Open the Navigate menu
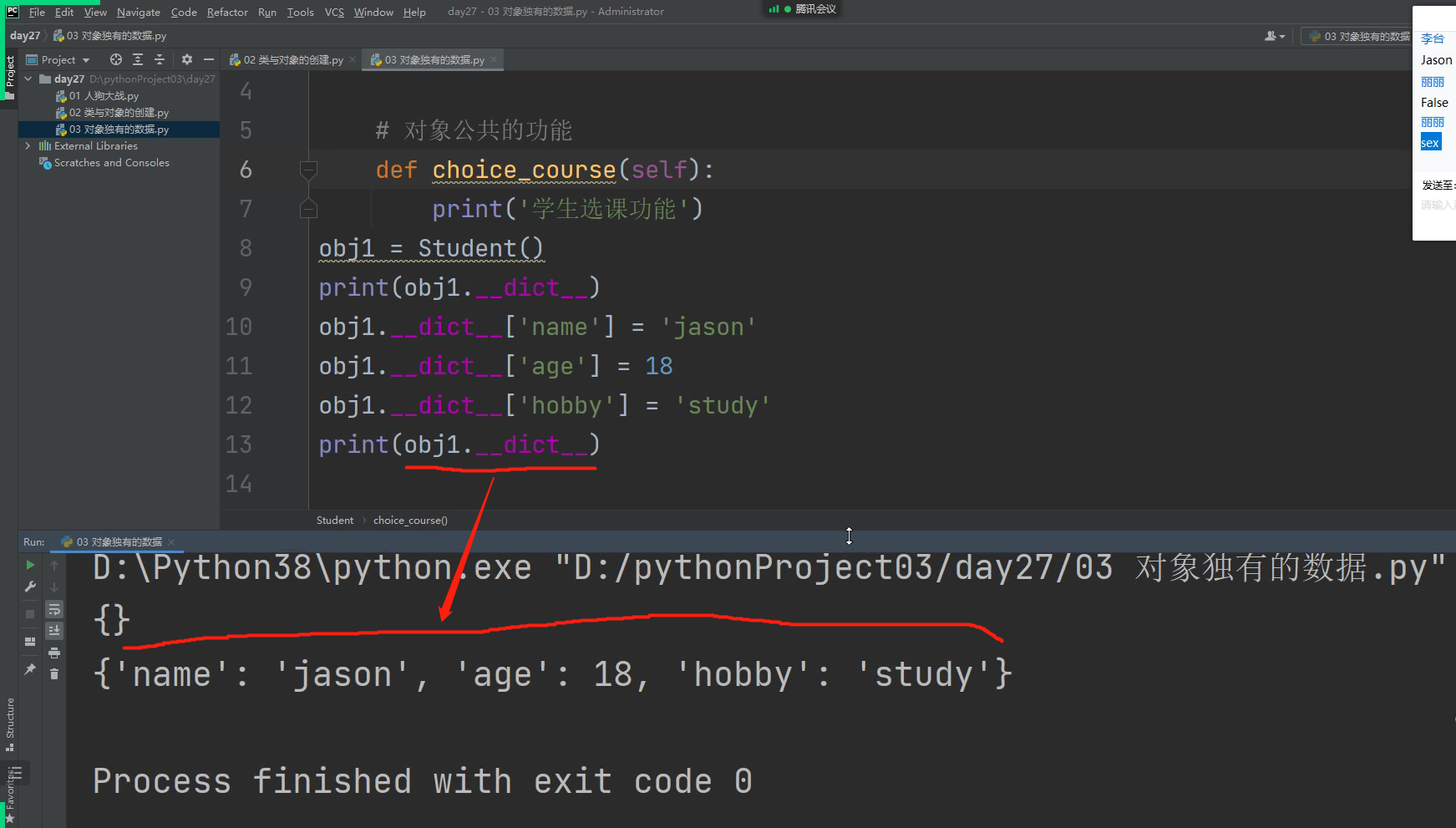This screenshot has width=1456, height=828. point(139,12)
